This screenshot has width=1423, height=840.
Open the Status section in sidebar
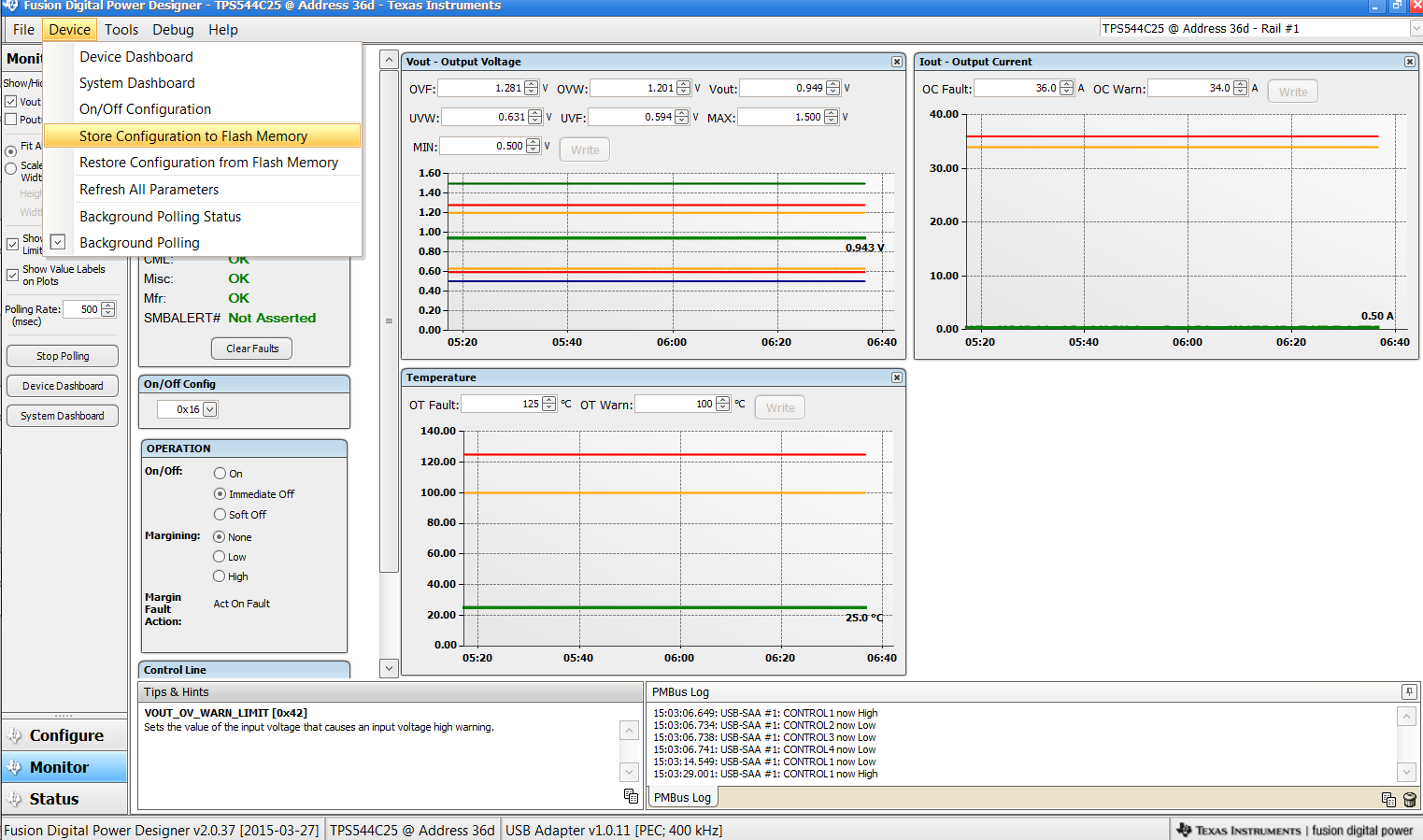(54, 799)
